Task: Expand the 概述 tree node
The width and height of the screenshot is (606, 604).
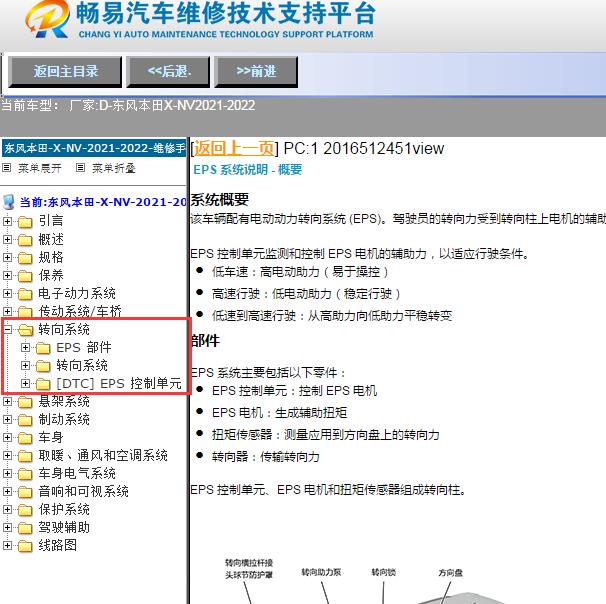Action: click(x=7, y=239)
